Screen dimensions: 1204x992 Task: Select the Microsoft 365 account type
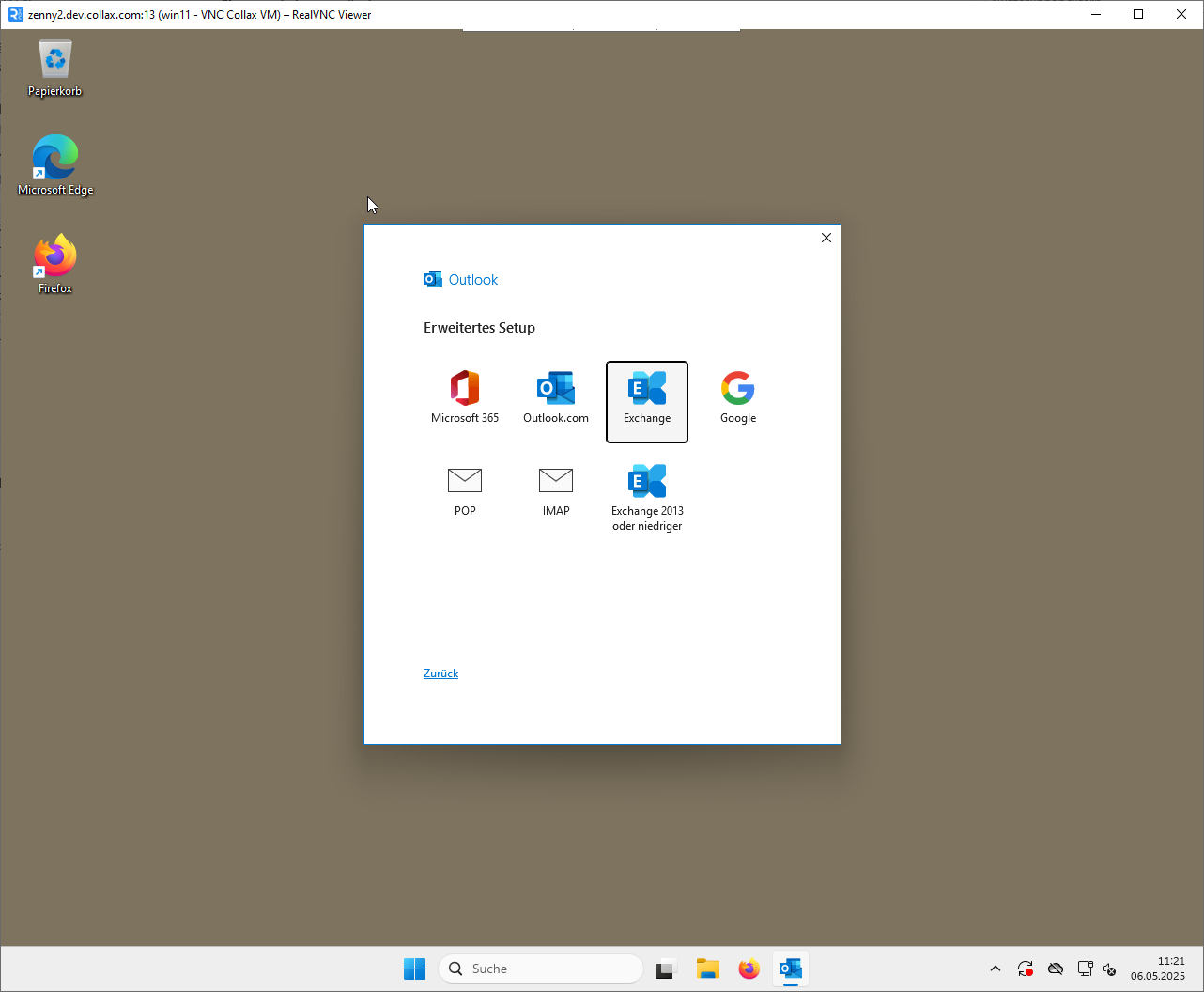tap(465, 395)
